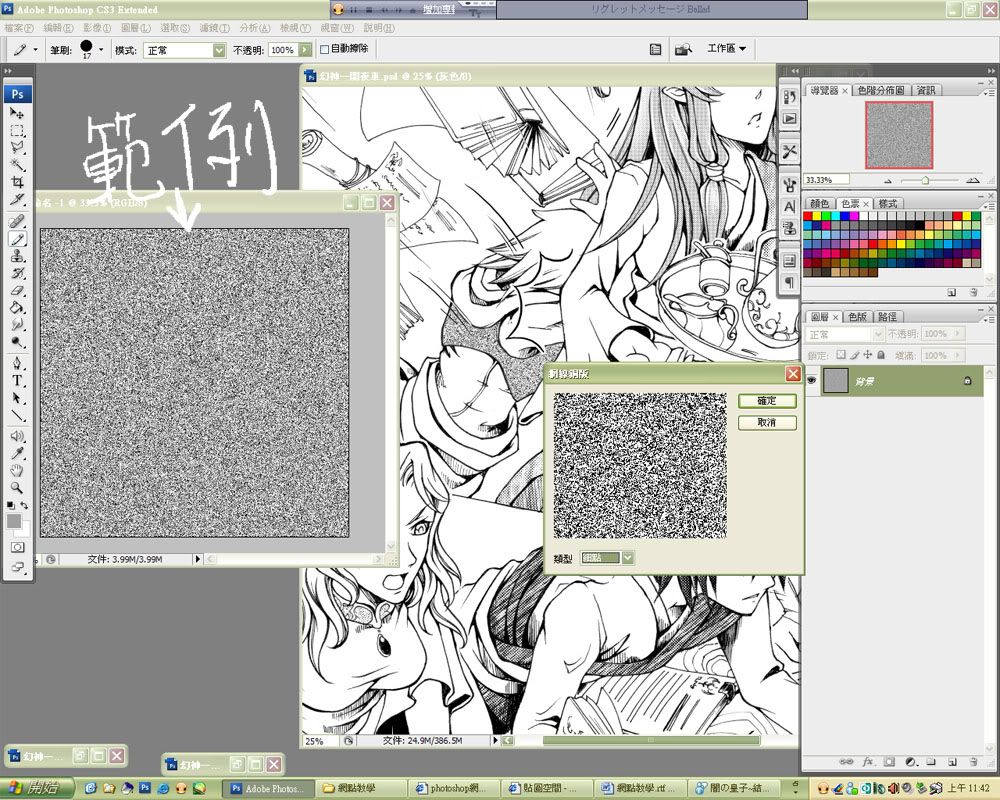Select the Hand tool
Screen dimensions: 1000x800
pos(17,471)
